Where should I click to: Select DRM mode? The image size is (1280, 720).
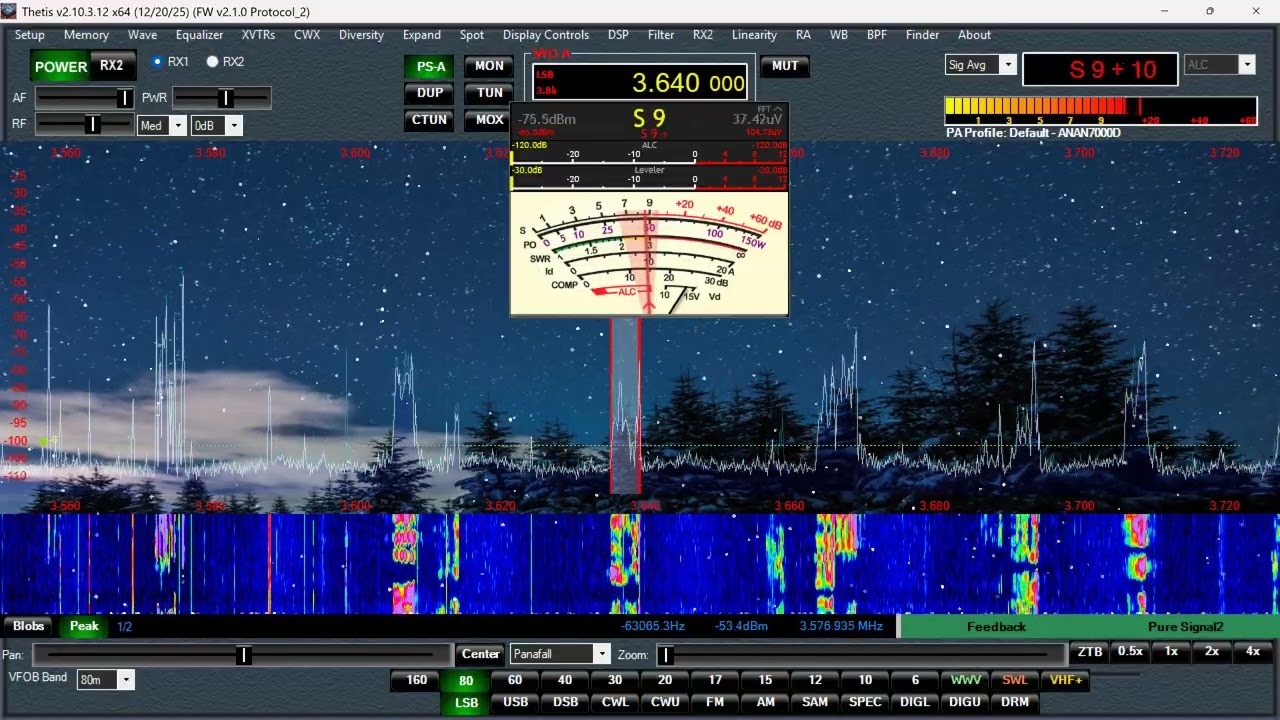[x=1015, y=702]
